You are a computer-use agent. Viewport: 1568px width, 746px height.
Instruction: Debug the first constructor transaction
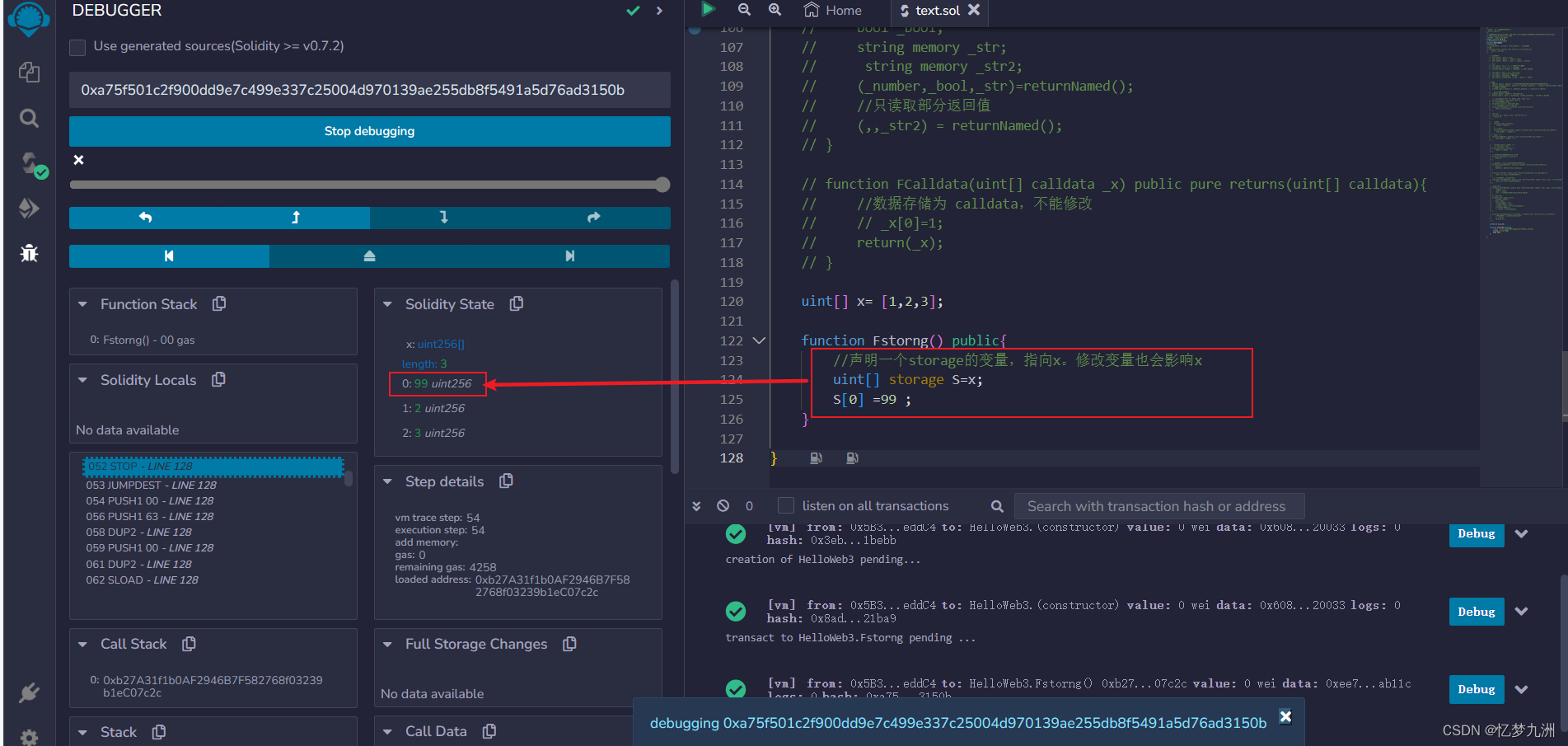1477,534
